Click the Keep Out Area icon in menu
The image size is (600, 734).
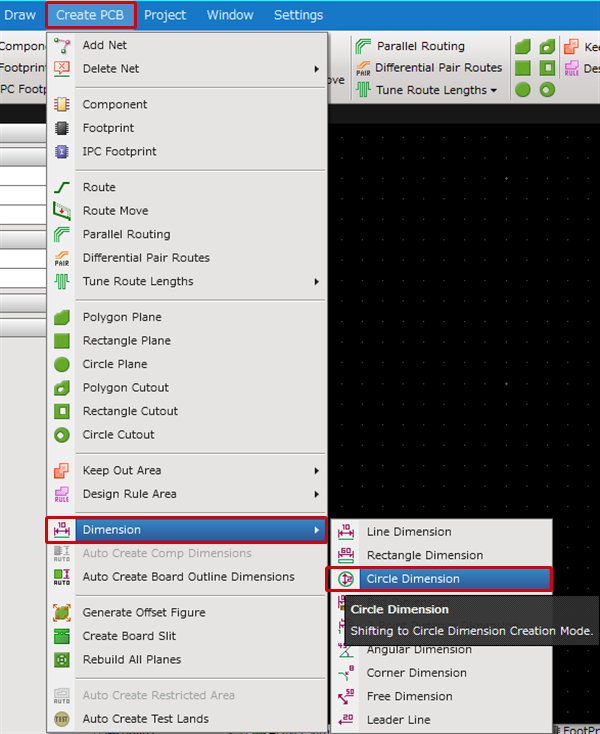pos(62,470)
